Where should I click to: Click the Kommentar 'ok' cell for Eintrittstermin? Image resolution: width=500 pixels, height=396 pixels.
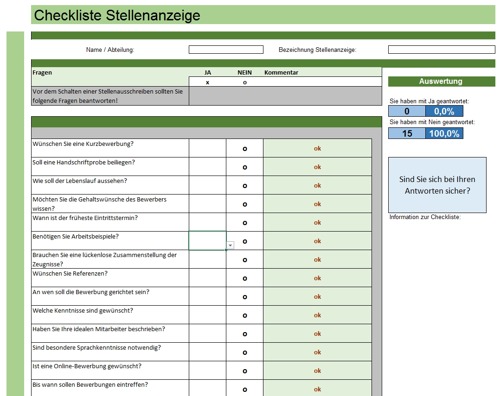pyautogui.click(x=317, y=222)
